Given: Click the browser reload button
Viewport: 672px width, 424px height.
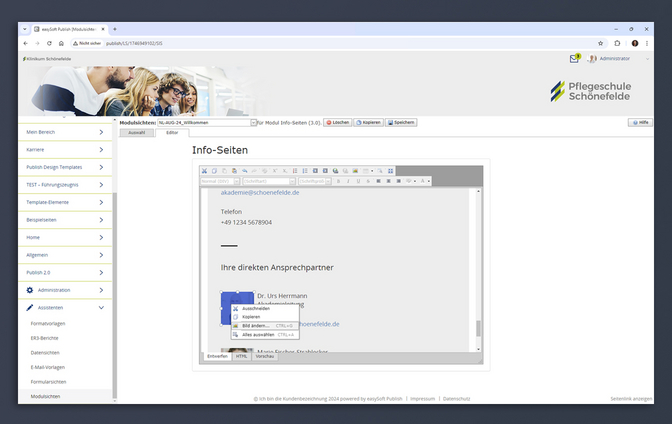Looking at the screenshot, I should pos(49,43).
